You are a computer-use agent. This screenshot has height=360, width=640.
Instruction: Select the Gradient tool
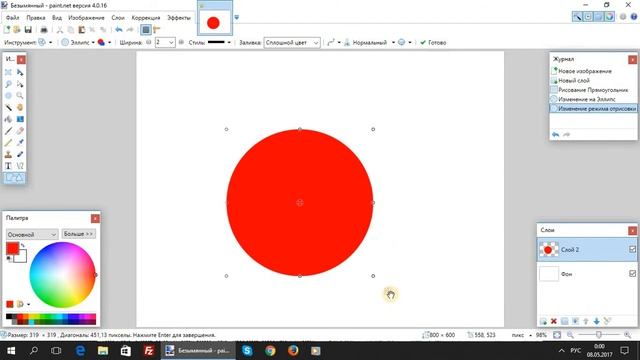point(20,119)
